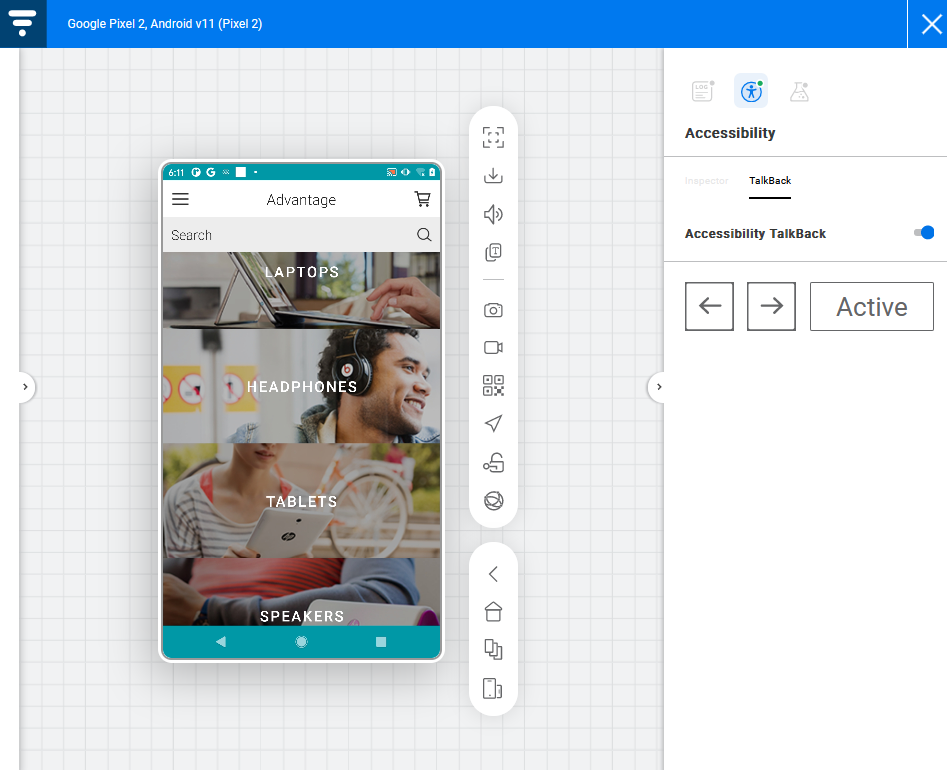The image size is (947, 770).
Task: Click the full-screen frame icon in device toolbar
Action: coord(493,138)
